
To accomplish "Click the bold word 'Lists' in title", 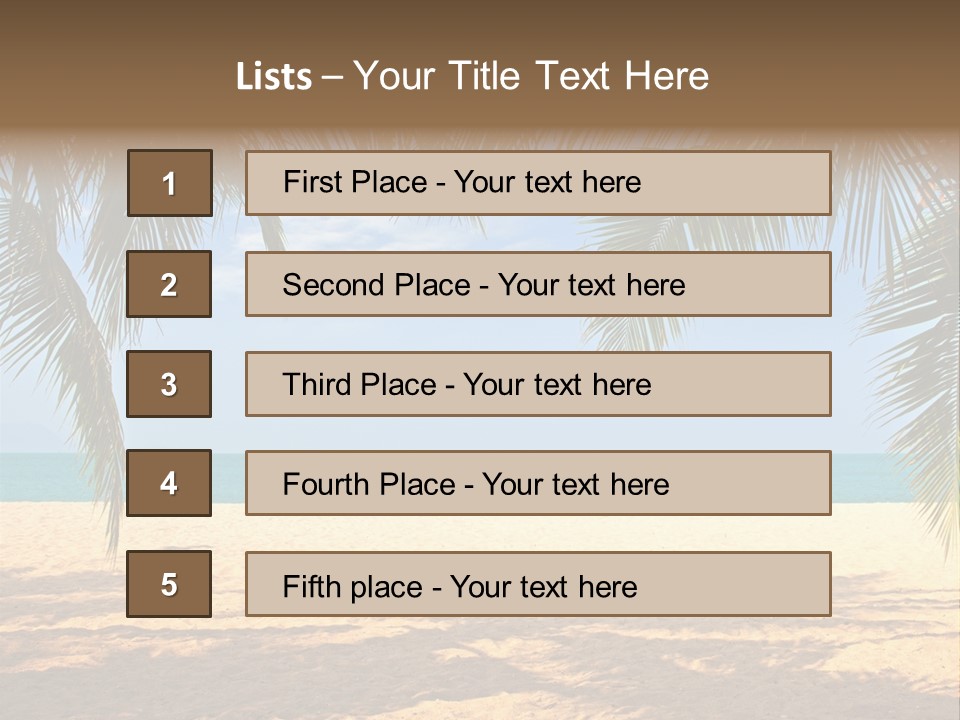I will click(273, 77).
